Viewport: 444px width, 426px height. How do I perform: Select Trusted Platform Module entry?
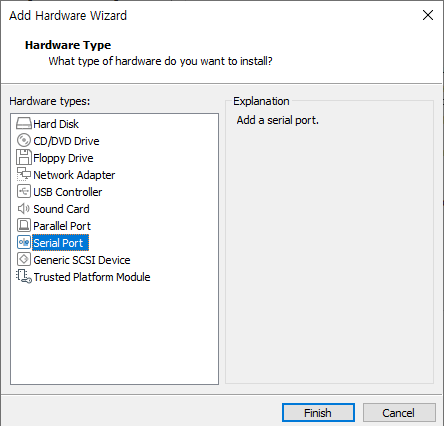(x=92, y=277)
